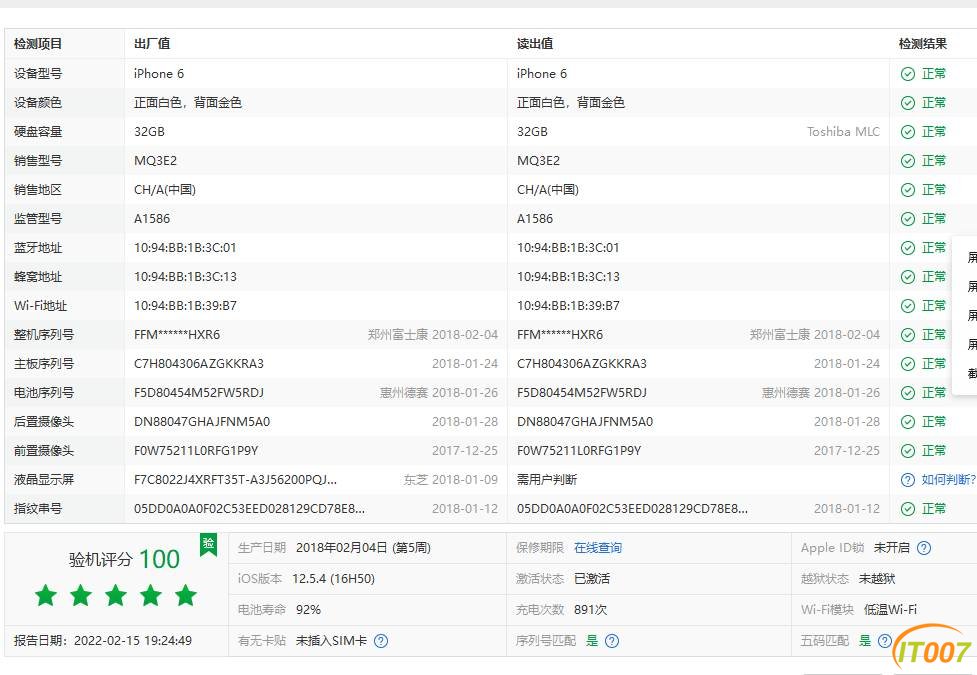Select the 蓝牙地址 row label

38,248
